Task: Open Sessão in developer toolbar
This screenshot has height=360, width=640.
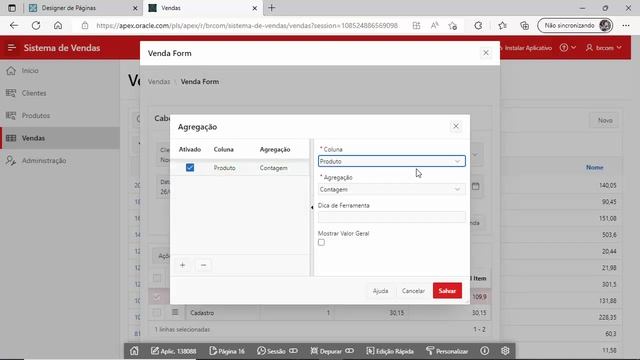Action: pos(277,351)
